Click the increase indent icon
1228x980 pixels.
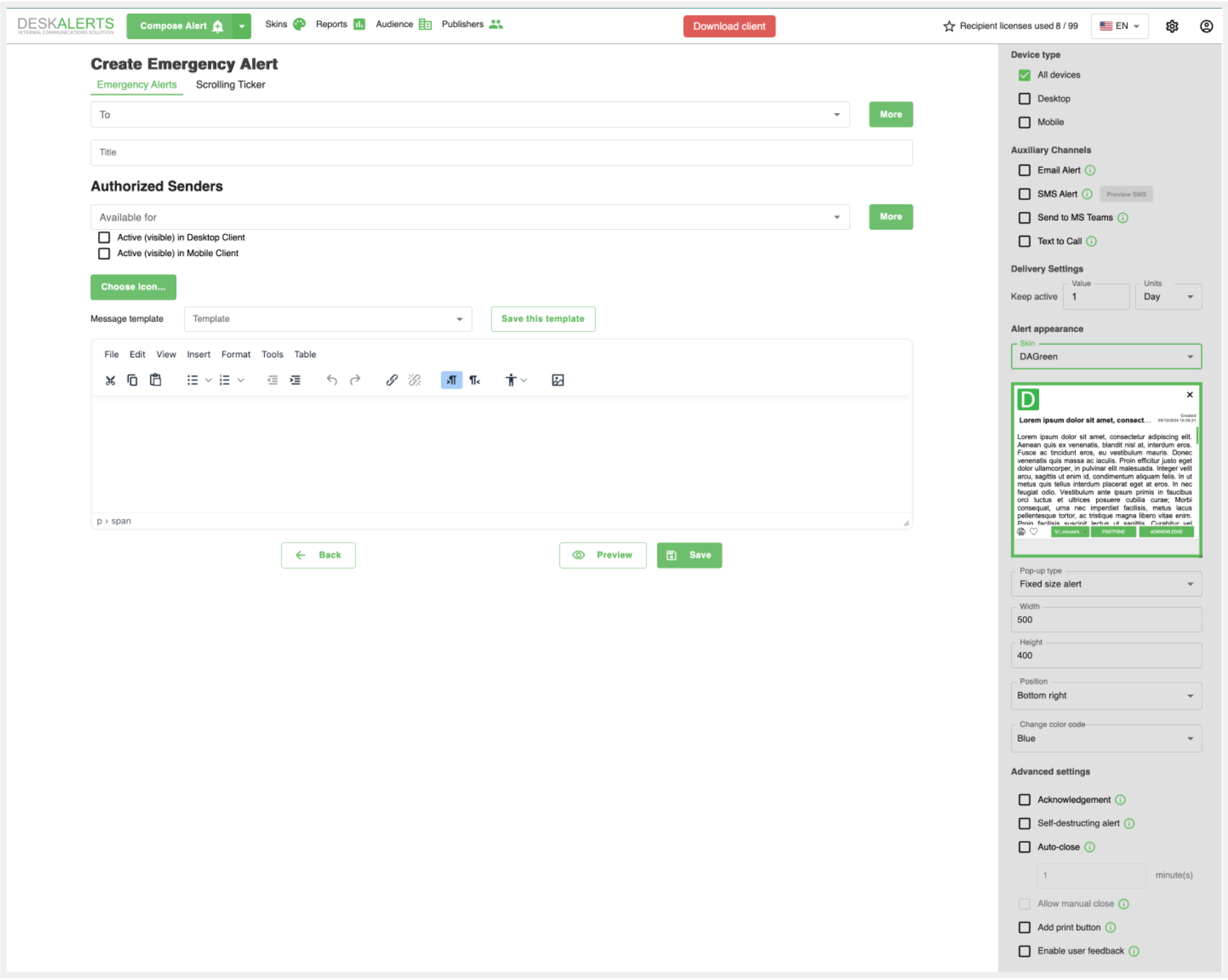click(296, 380)
